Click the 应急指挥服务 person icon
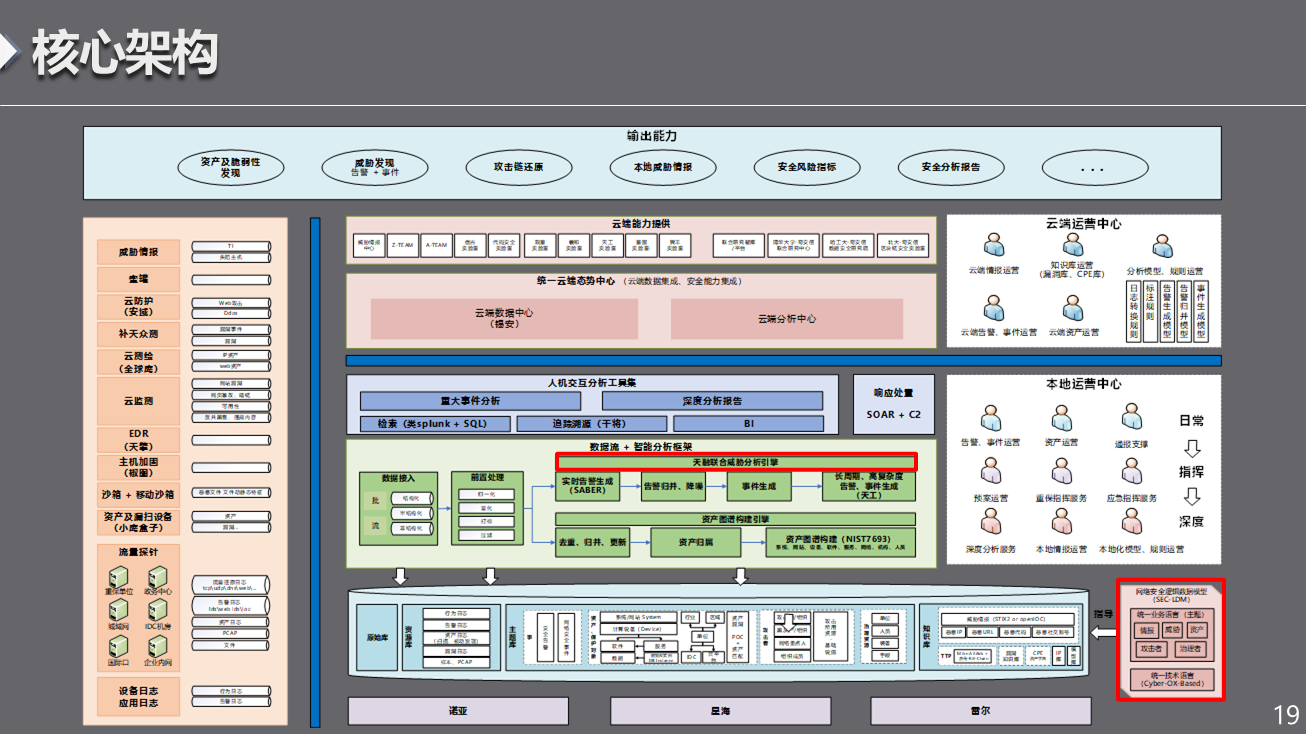Screen dimensions: 1306x734 coord(1132,472)
